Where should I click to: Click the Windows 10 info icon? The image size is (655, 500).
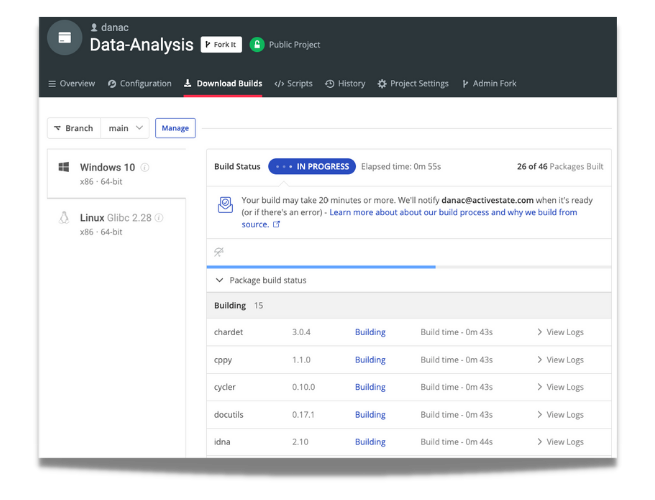pyautogui.click(x=145, y=168)
